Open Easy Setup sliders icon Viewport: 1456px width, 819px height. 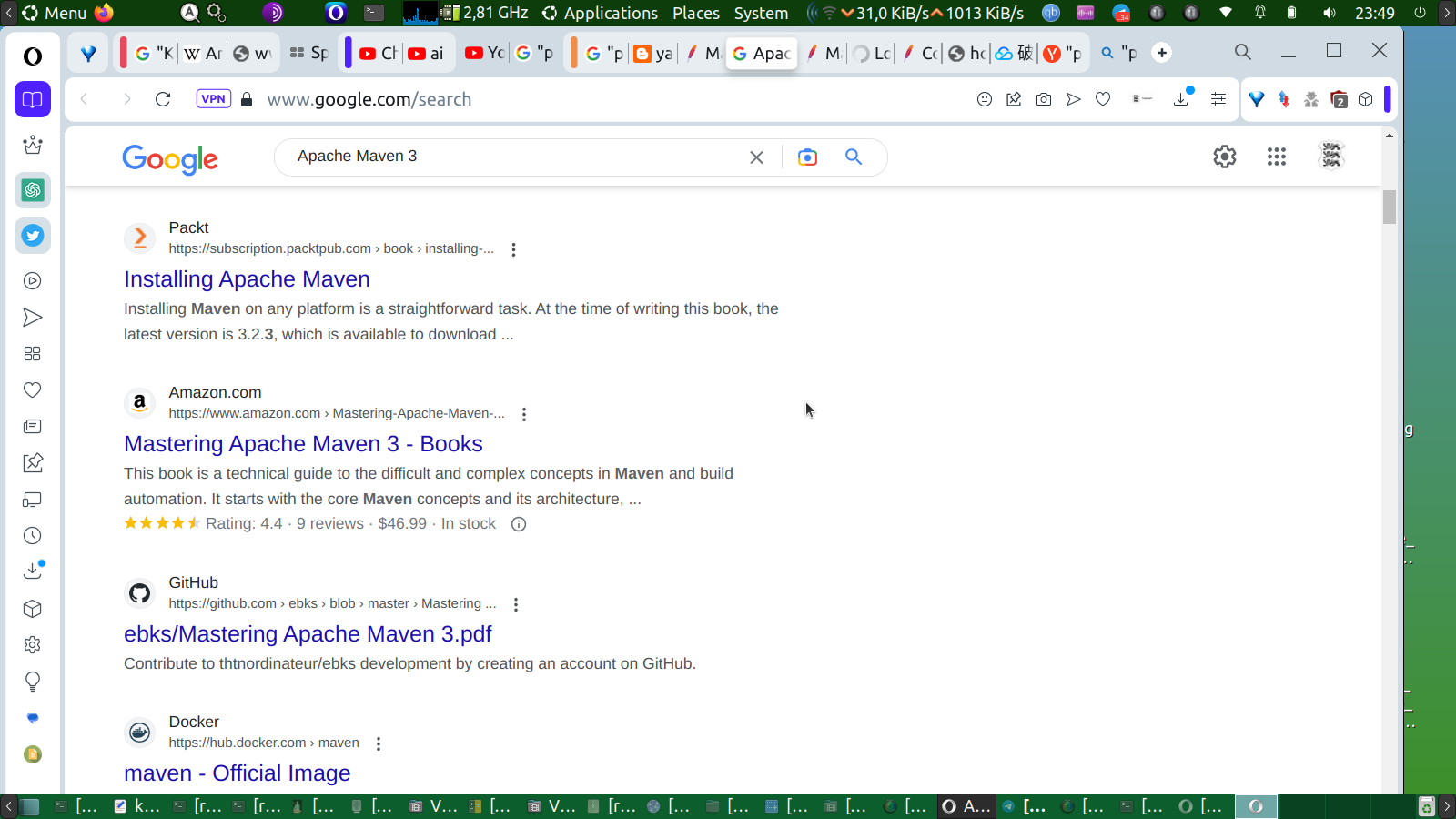click(1218, 99)
